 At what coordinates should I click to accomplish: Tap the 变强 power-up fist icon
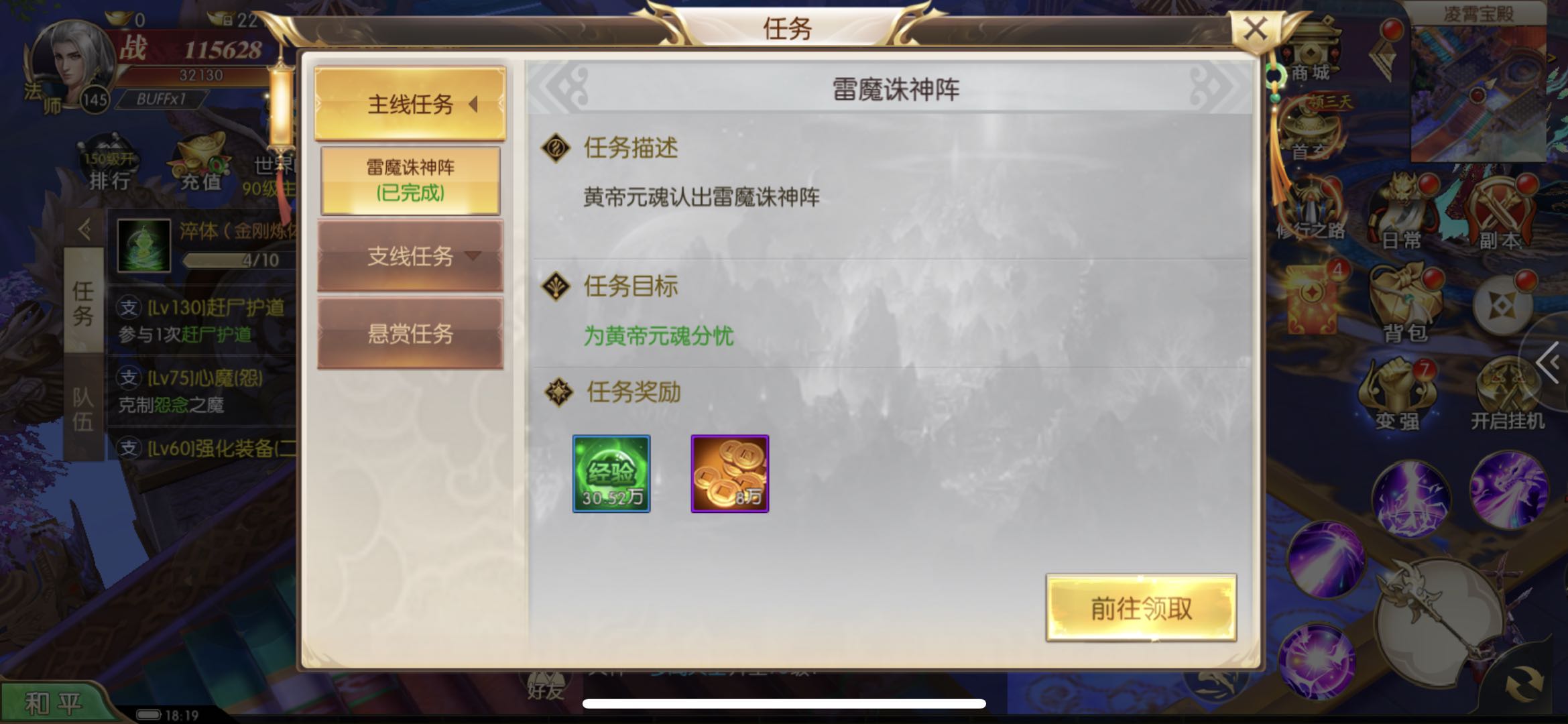[1398, 396]
